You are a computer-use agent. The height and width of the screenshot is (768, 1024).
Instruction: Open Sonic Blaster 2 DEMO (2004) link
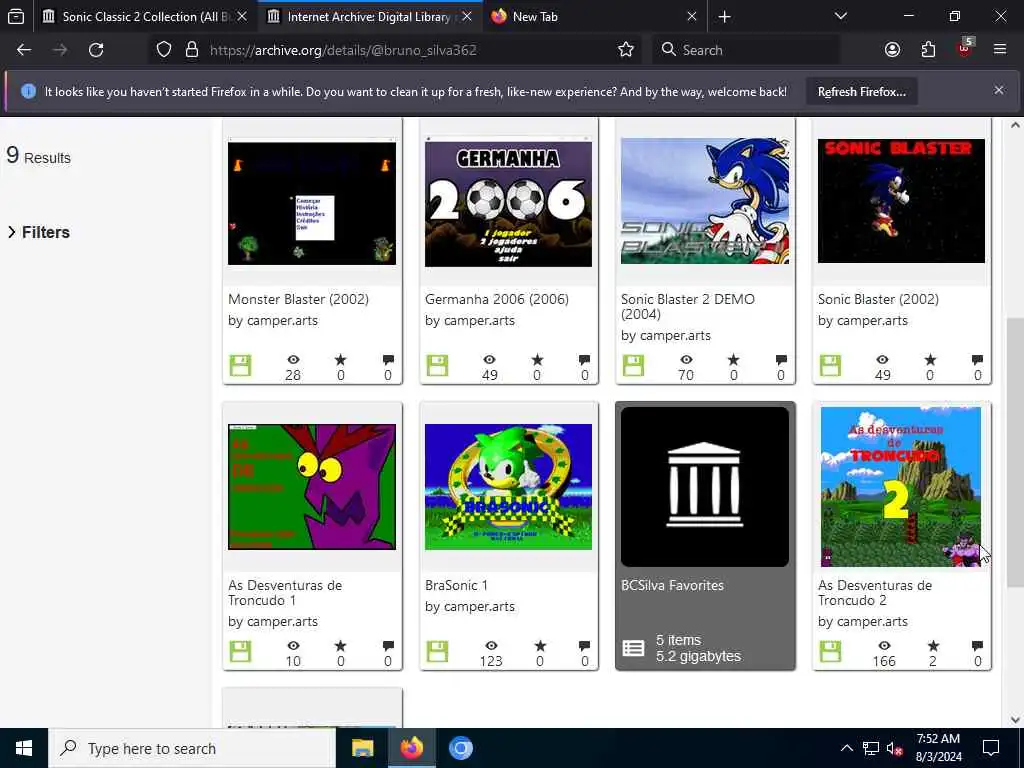[x=688, y=306]
